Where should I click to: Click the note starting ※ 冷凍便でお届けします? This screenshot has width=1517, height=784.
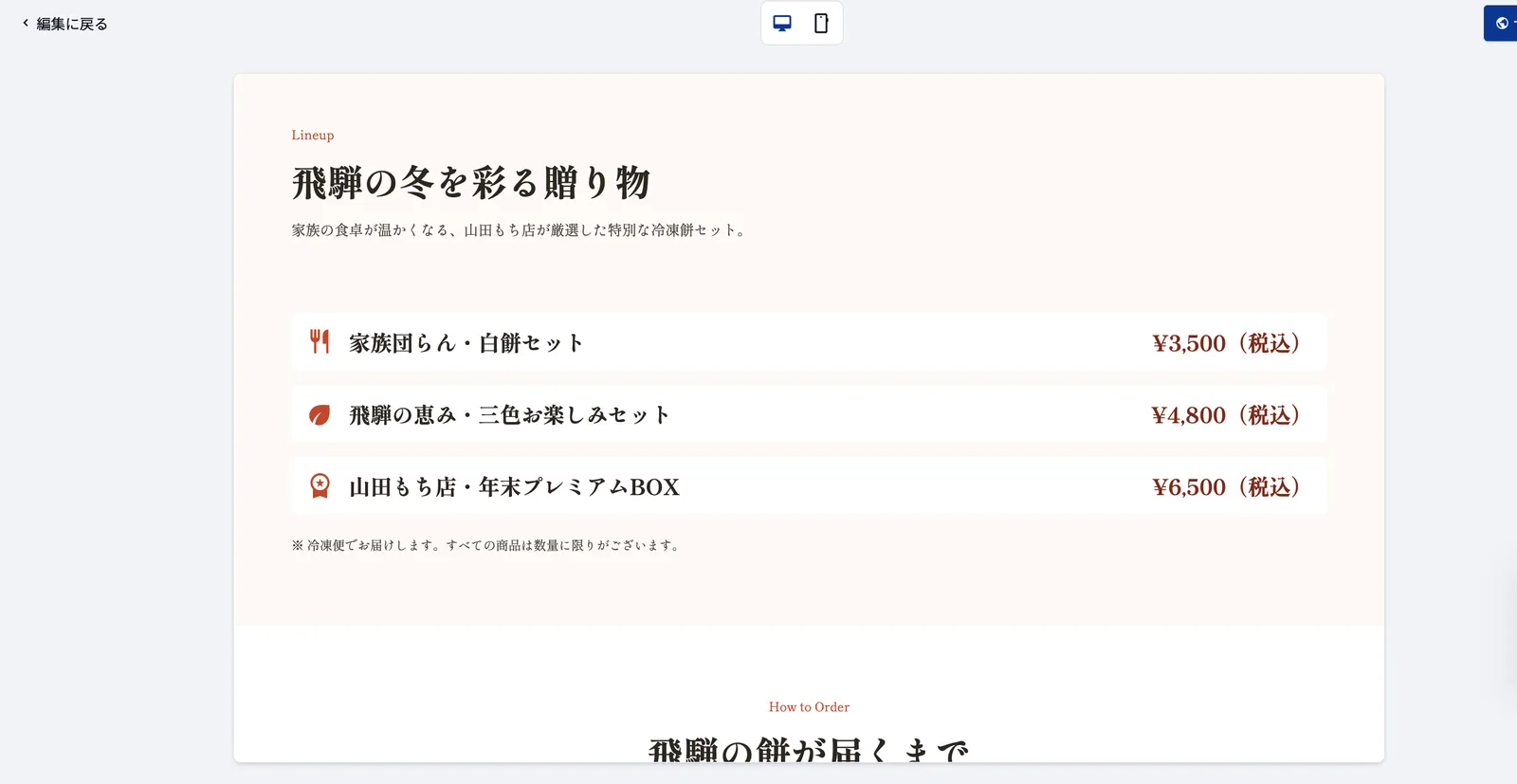(x=487, y=545)
